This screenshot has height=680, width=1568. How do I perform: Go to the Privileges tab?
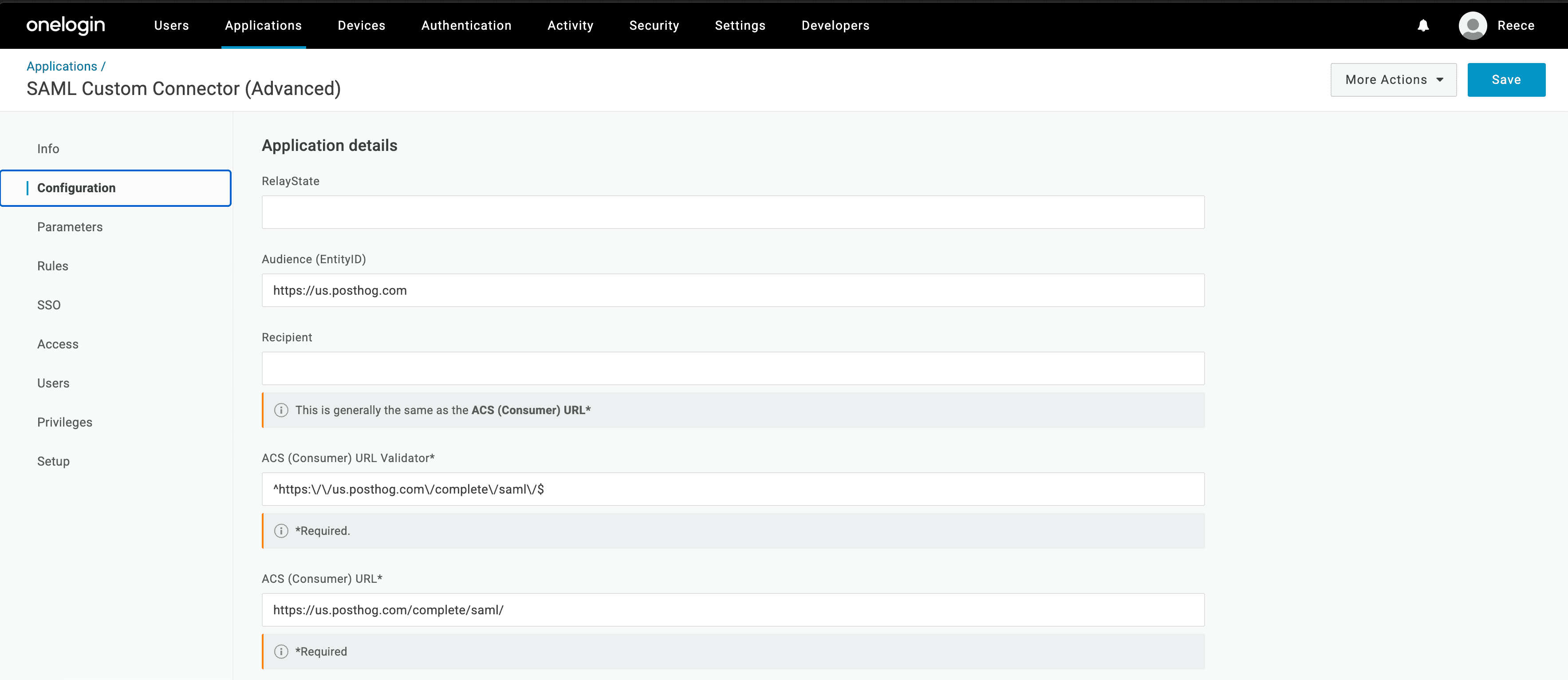pyautogui.click(x=65, y=422)
